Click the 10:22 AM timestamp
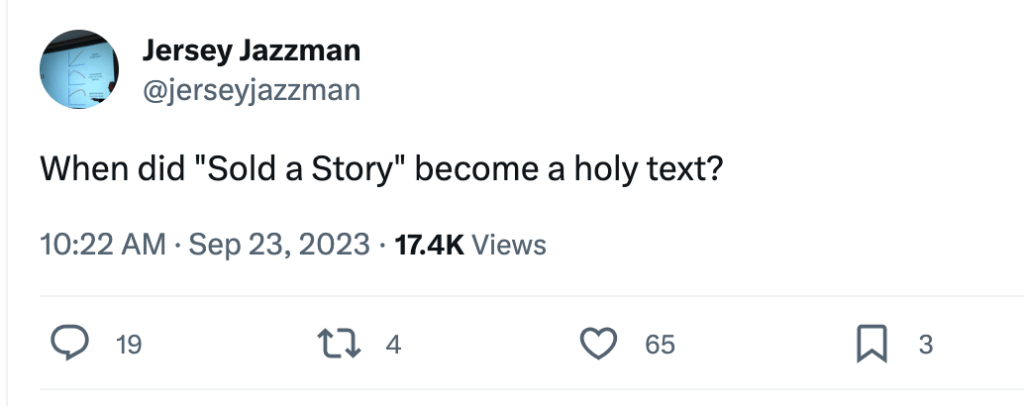The width and height of the screenshot is (1024, 406). [102, 244]
